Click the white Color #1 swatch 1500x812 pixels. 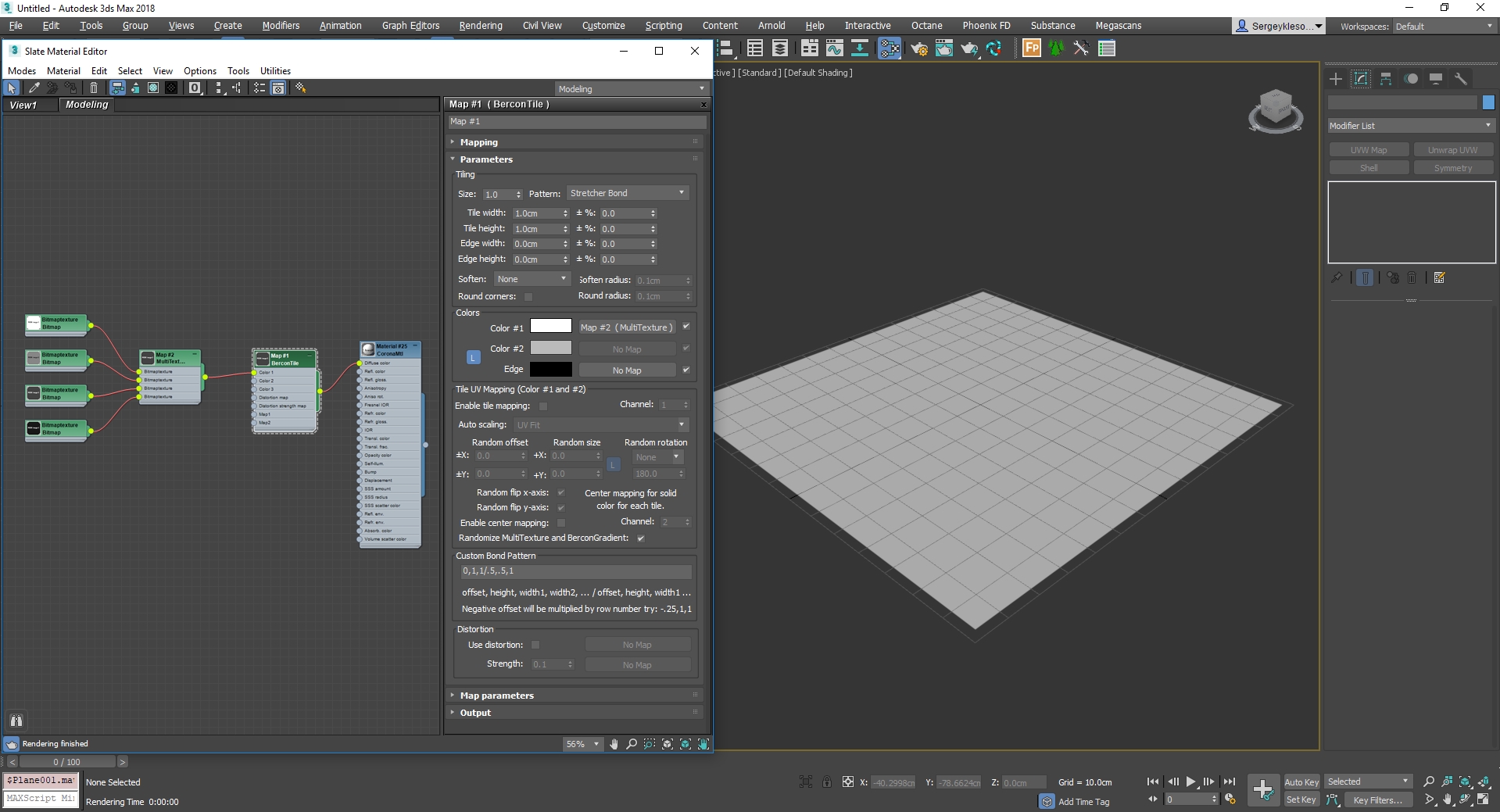(x=551, y=327)
